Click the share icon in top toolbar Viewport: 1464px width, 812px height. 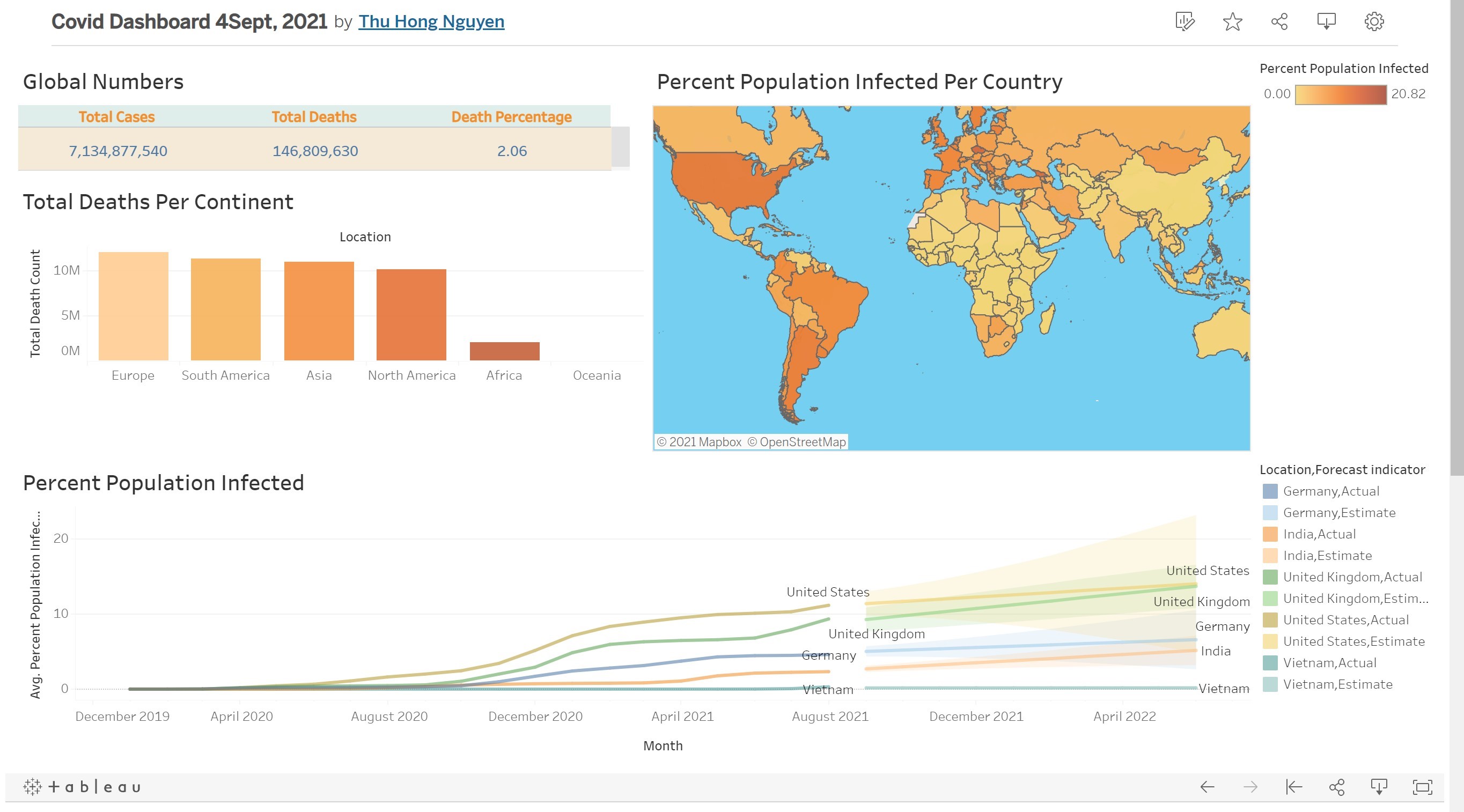tap(1279, 21)
